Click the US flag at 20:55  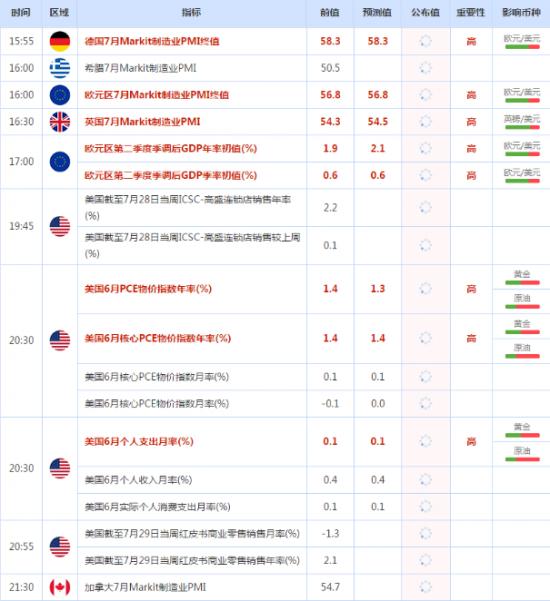(60, 547)
